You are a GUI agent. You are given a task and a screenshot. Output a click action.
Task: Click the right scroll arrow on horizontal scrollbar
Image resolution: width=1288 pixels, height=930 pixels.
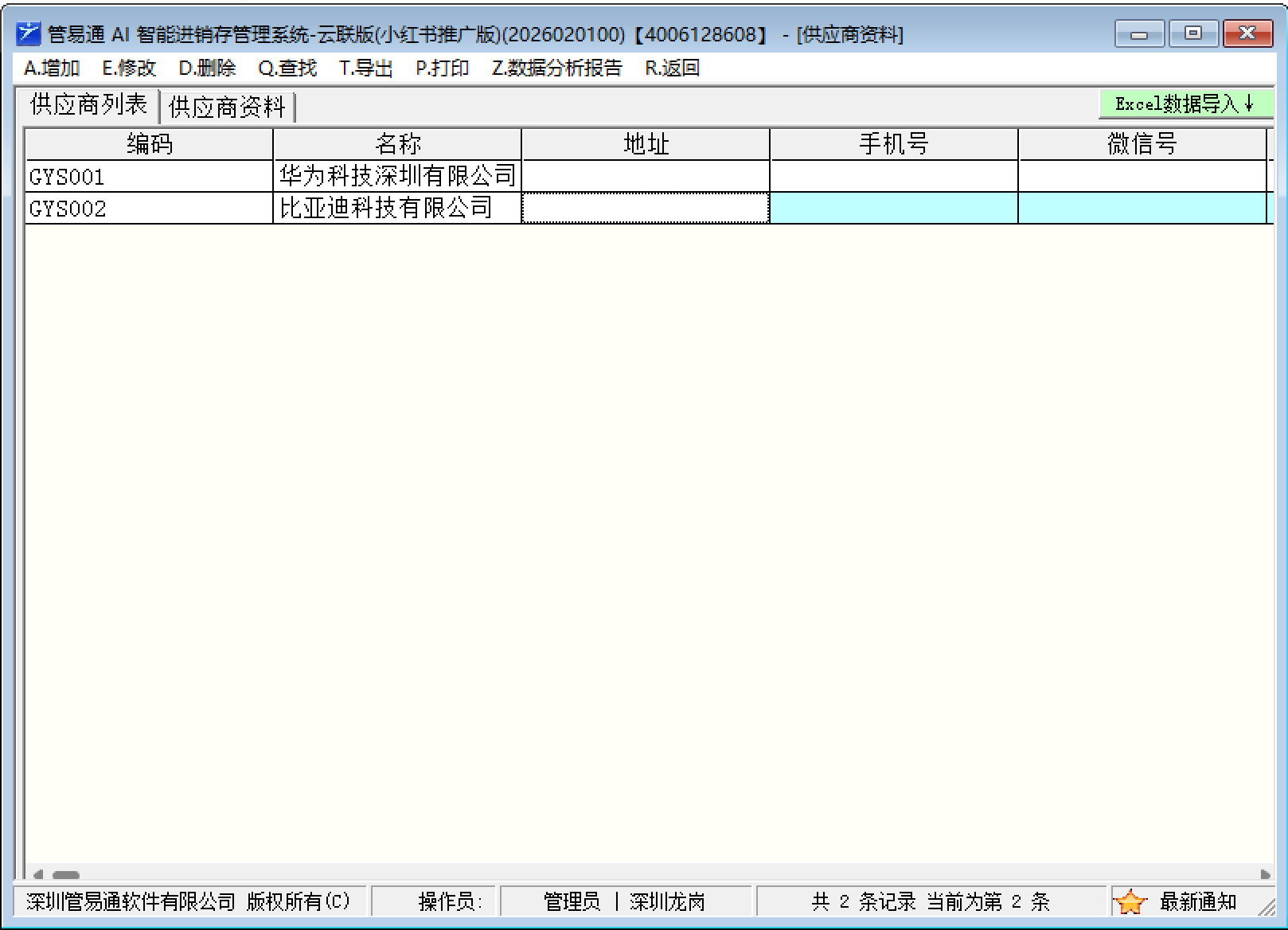click(x=1265, y=874)
